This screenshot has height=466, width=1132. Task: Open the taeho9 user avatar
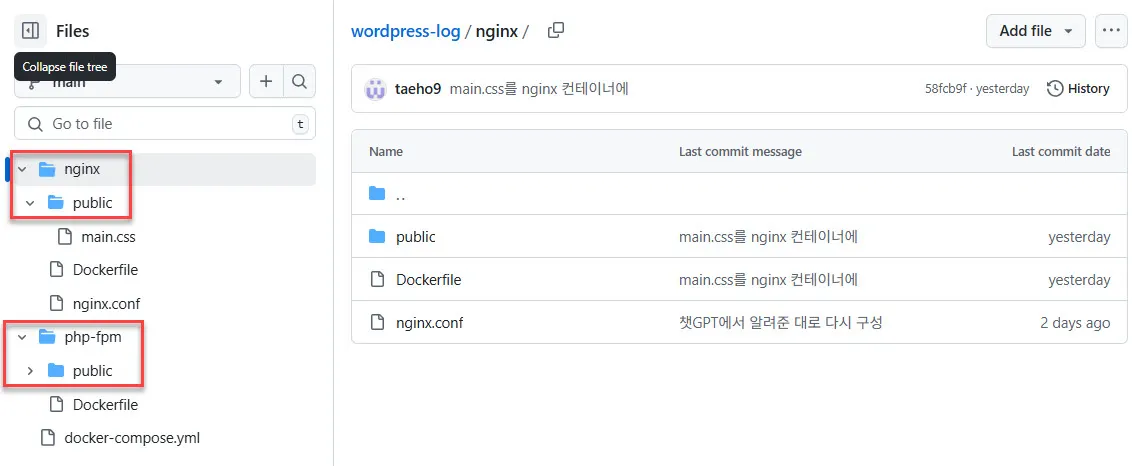(x=375, y=89)
